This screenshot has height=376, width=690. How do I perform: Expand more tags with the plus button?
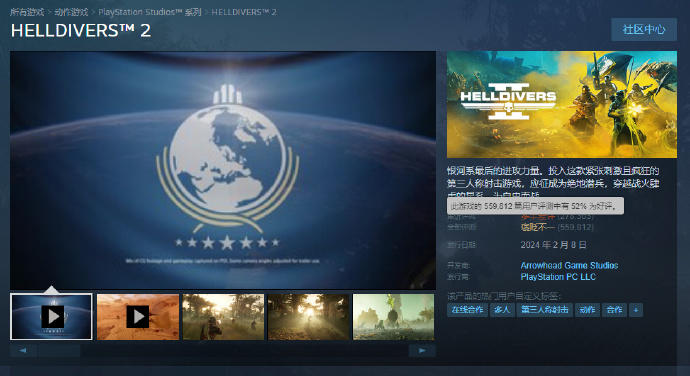pyautogui.click(x=636, y=310)
